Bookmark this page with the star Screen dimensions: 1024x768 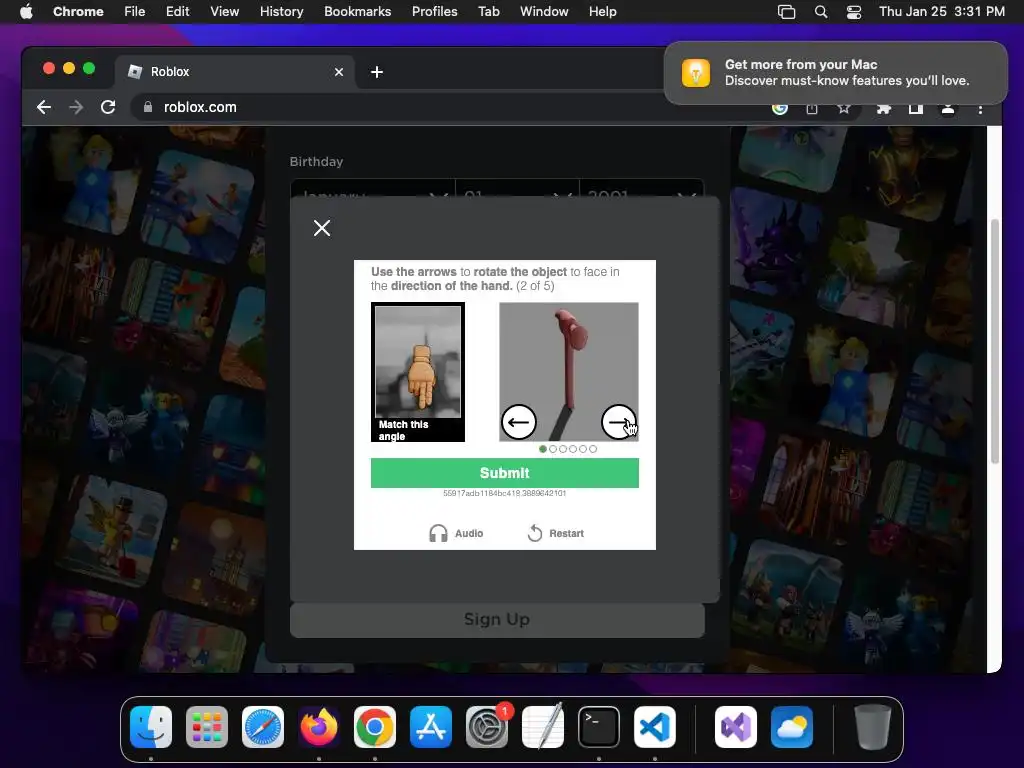pos(844,108)
